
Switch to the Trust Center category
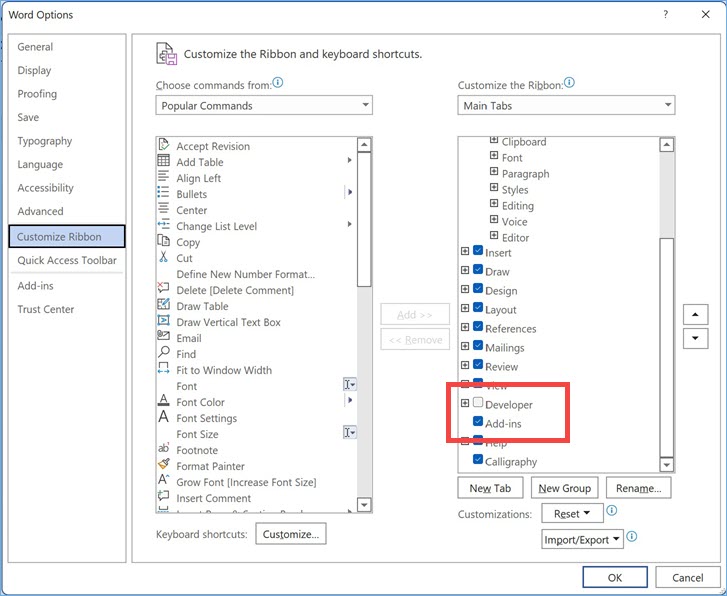46,309
